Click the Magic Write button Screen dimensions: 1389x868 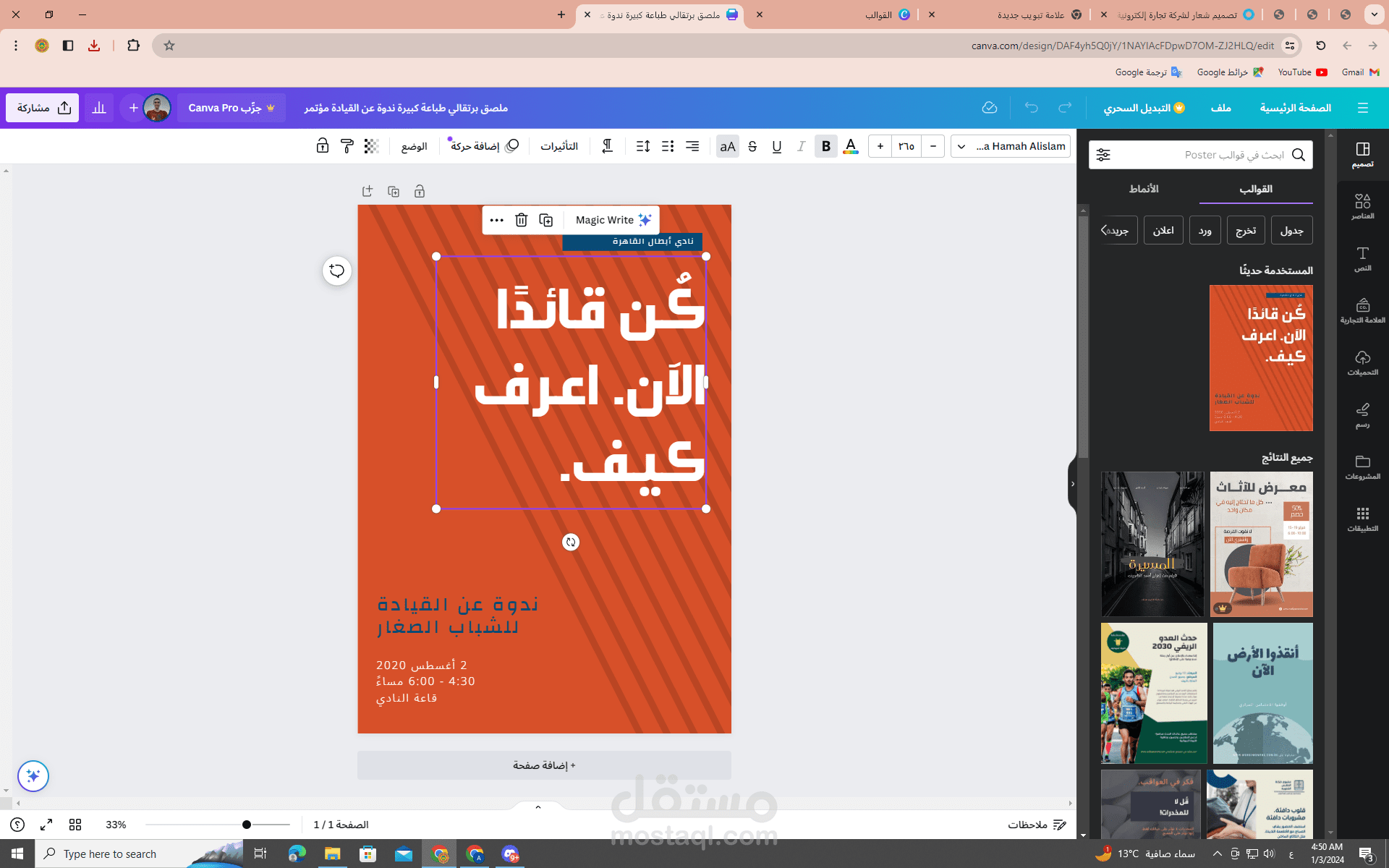click(613, 220)
